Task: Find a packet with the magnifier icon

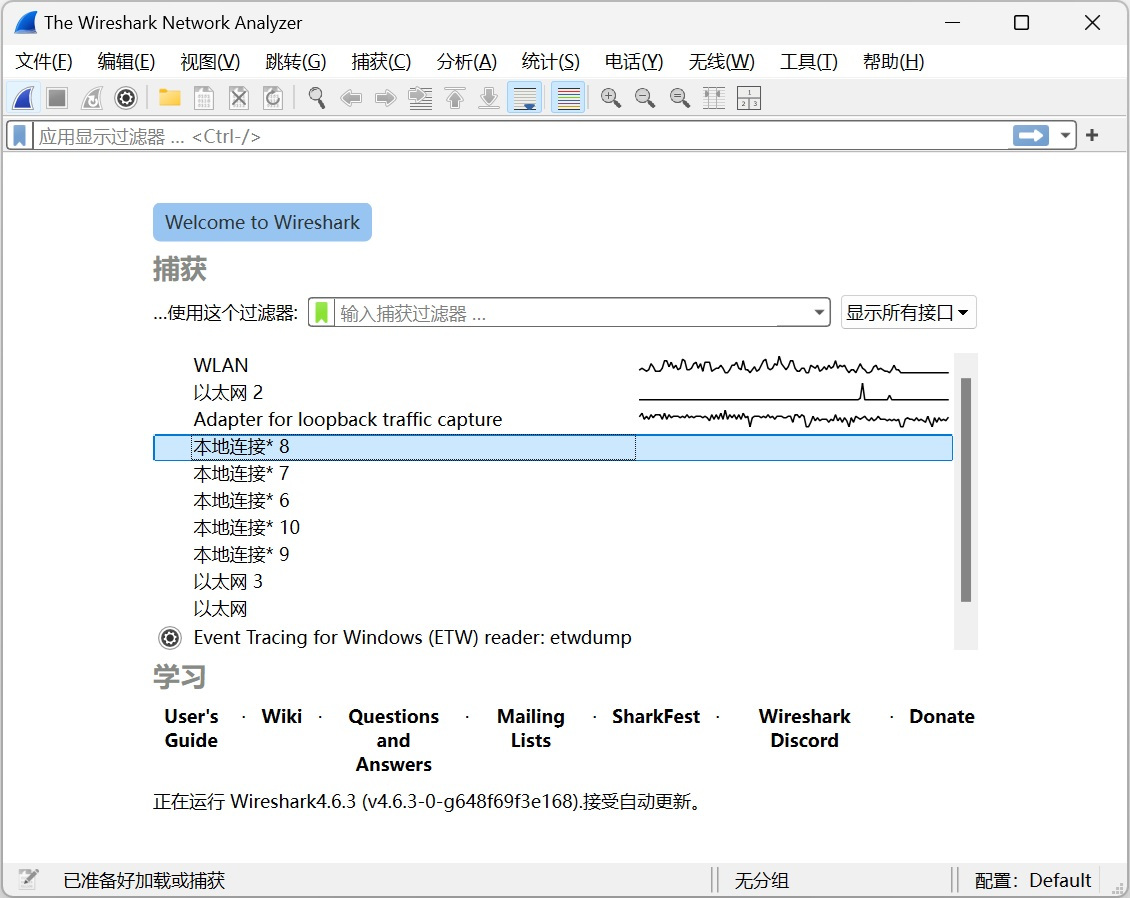Action: click(316, 97)
